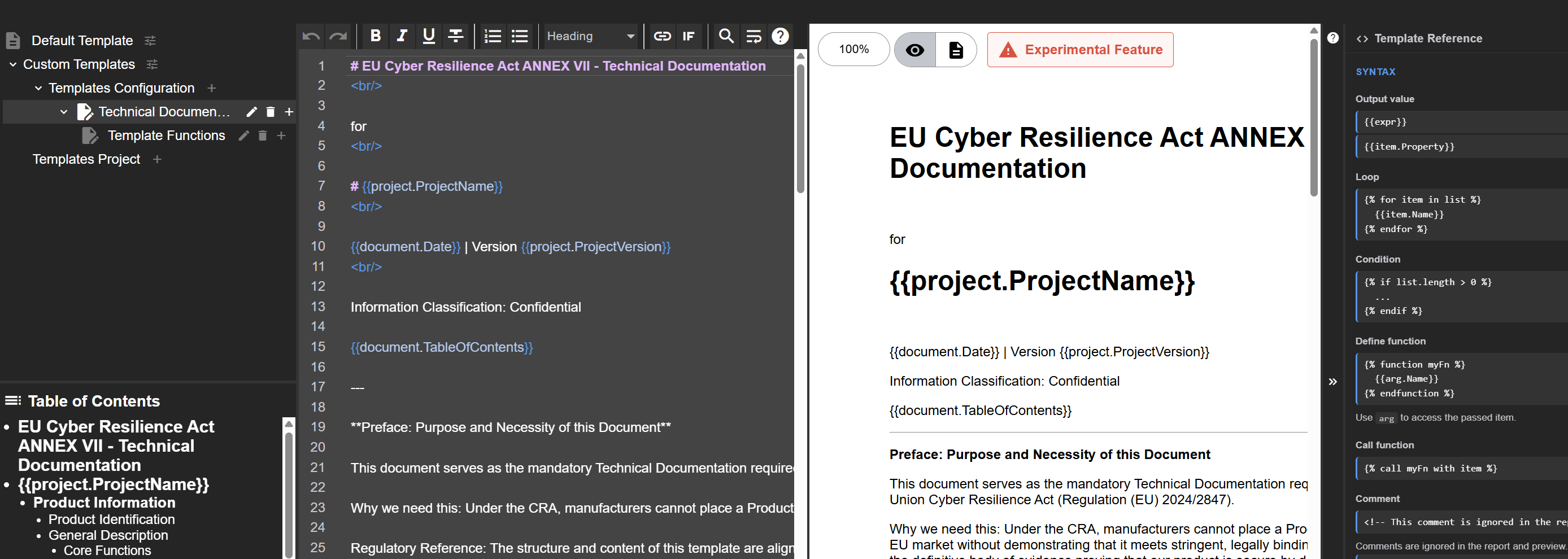Jump to Core Functions in contents
The height and width of the screenshot is (559, 1568).
(x=107, y=551)
